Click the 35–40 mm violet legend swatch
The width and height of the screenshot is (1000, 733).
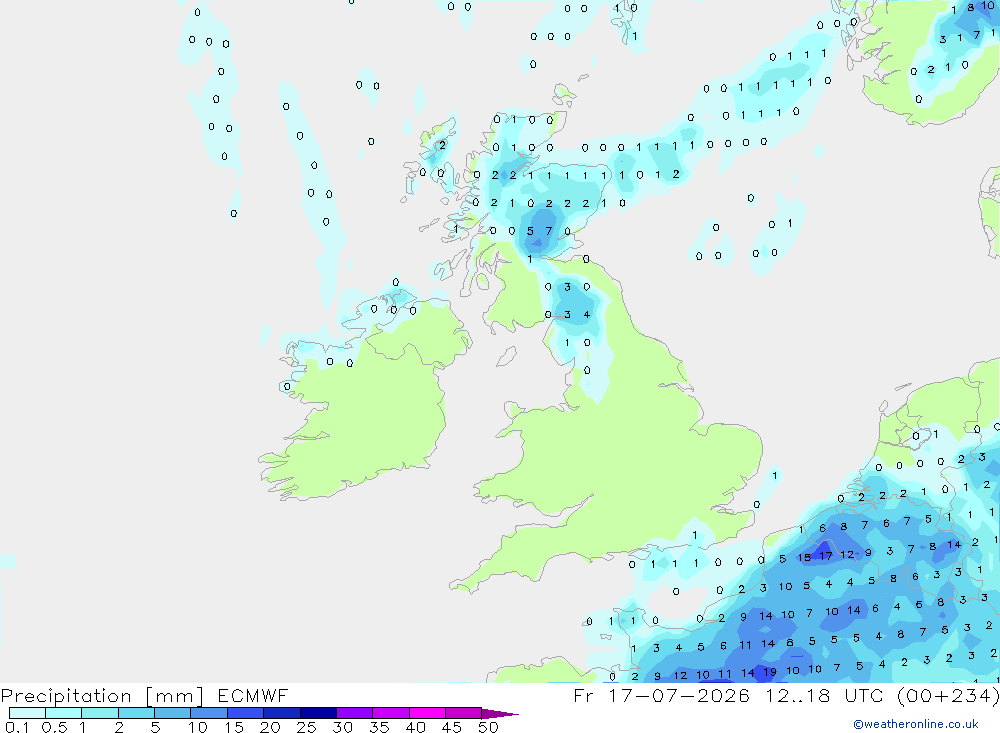[x=390, y=713]
